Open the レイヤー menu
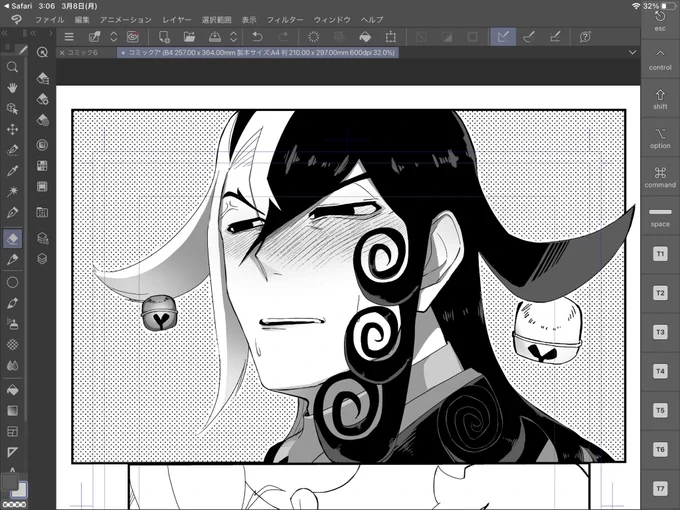 point(177,20)
